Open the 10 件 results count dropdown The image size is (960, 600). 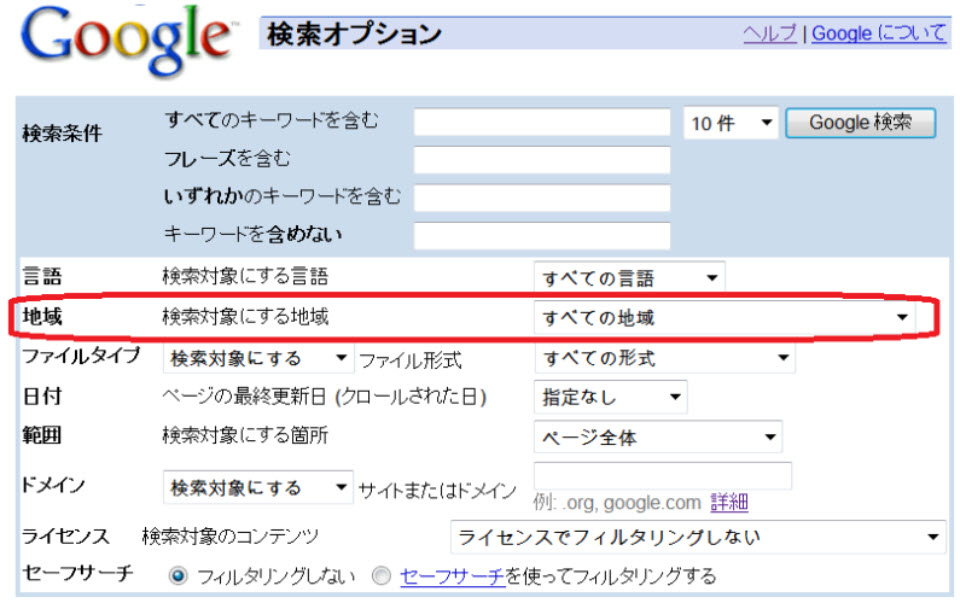pyautogui.click(x=731, y=123)
